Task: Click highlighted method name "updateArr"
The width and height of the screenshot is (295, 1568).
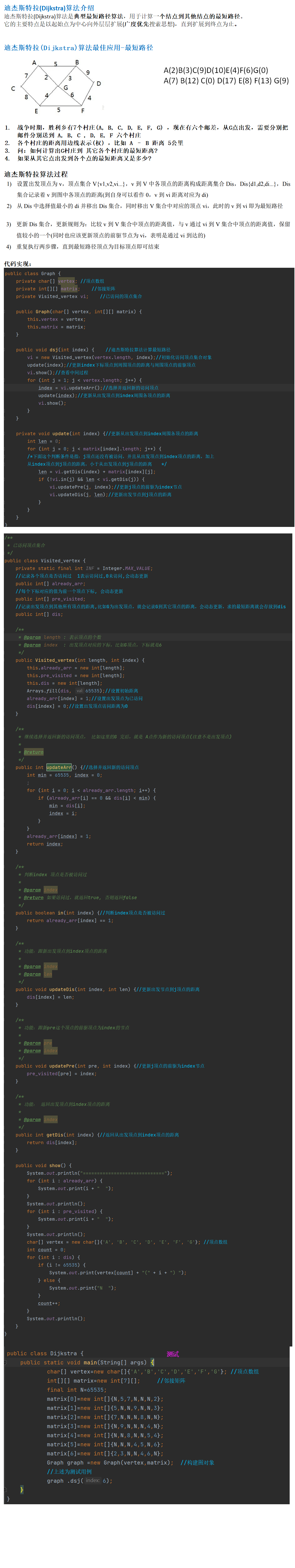Action: [59, 767]
